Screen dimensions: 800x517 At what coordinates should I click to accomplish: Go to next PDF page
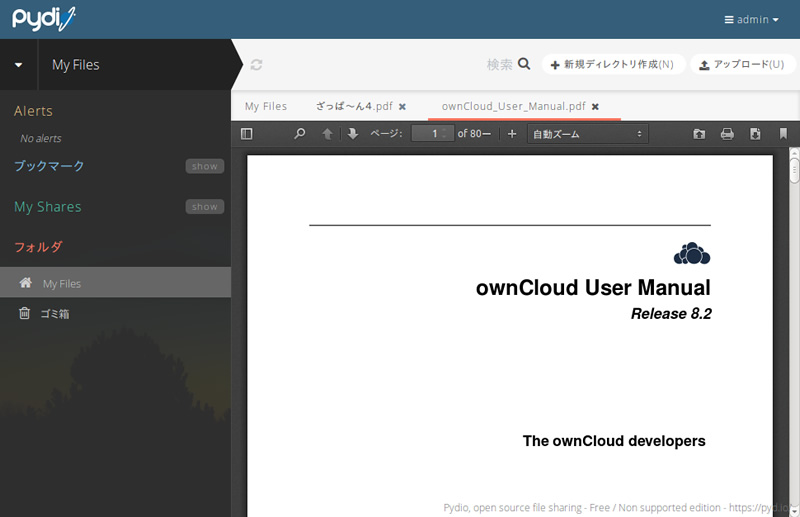coord(353,134)
